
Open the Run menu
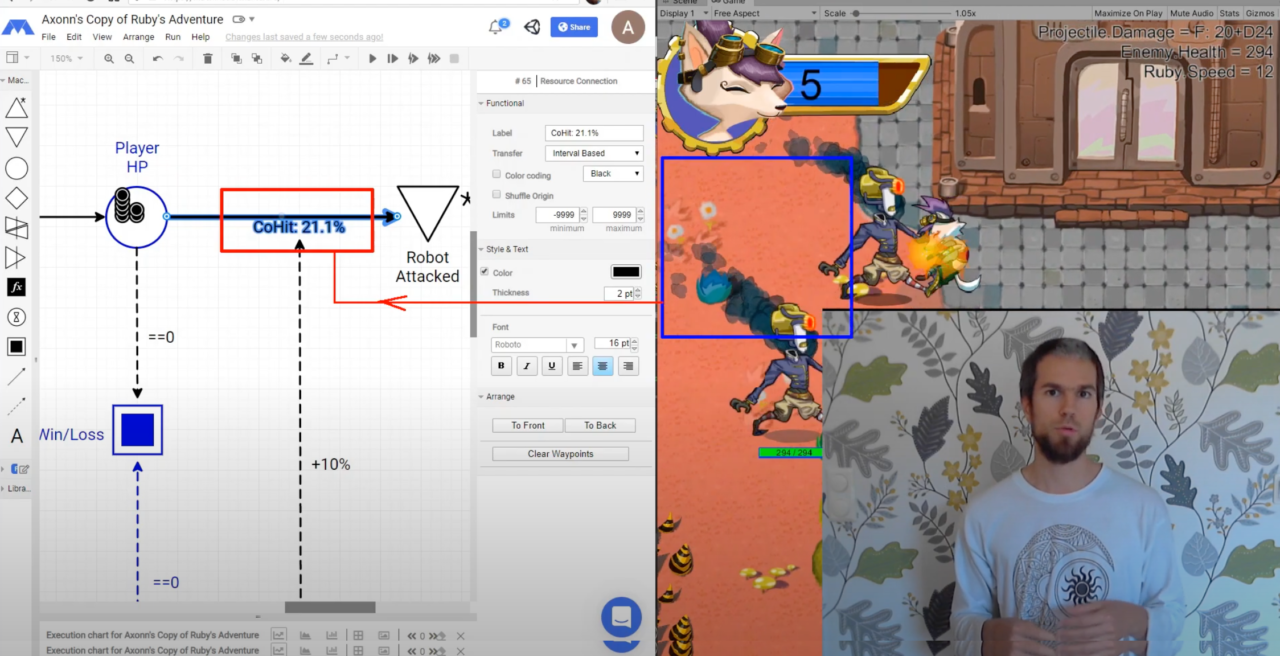point(173,37)
